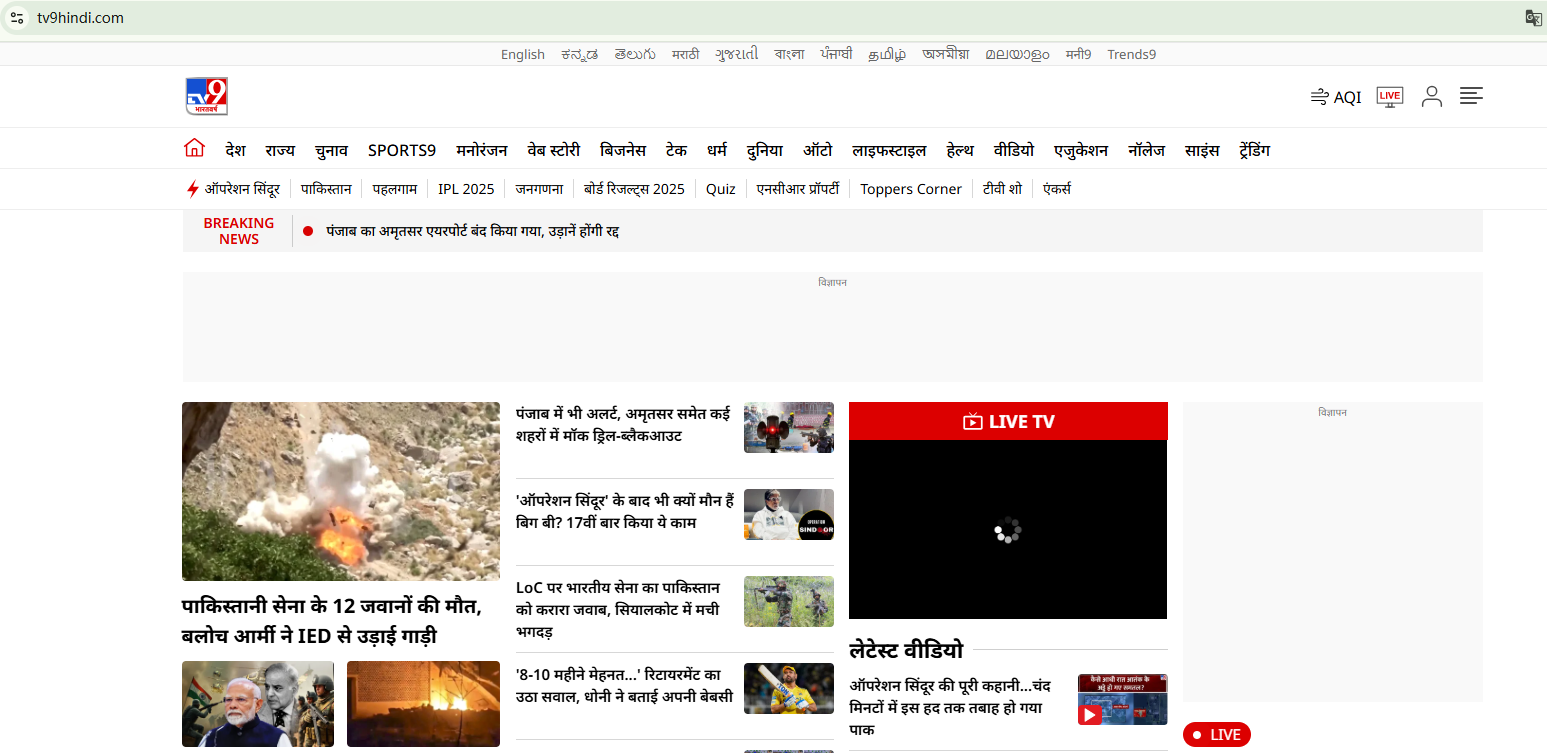The image size is (1547, 753).
Task: Open the user profile account icon
Action: click(x=1432, y=96)
